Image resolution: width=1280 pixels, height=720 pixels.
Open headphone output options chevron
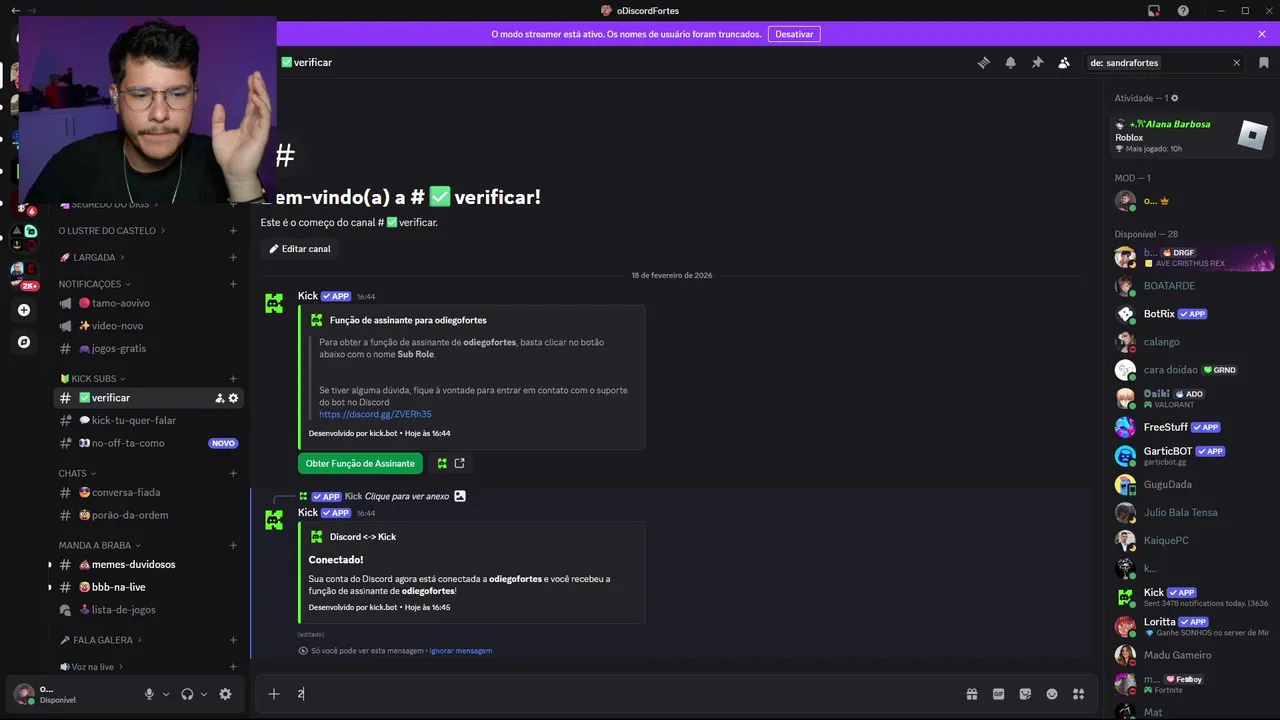coord(204,694)
